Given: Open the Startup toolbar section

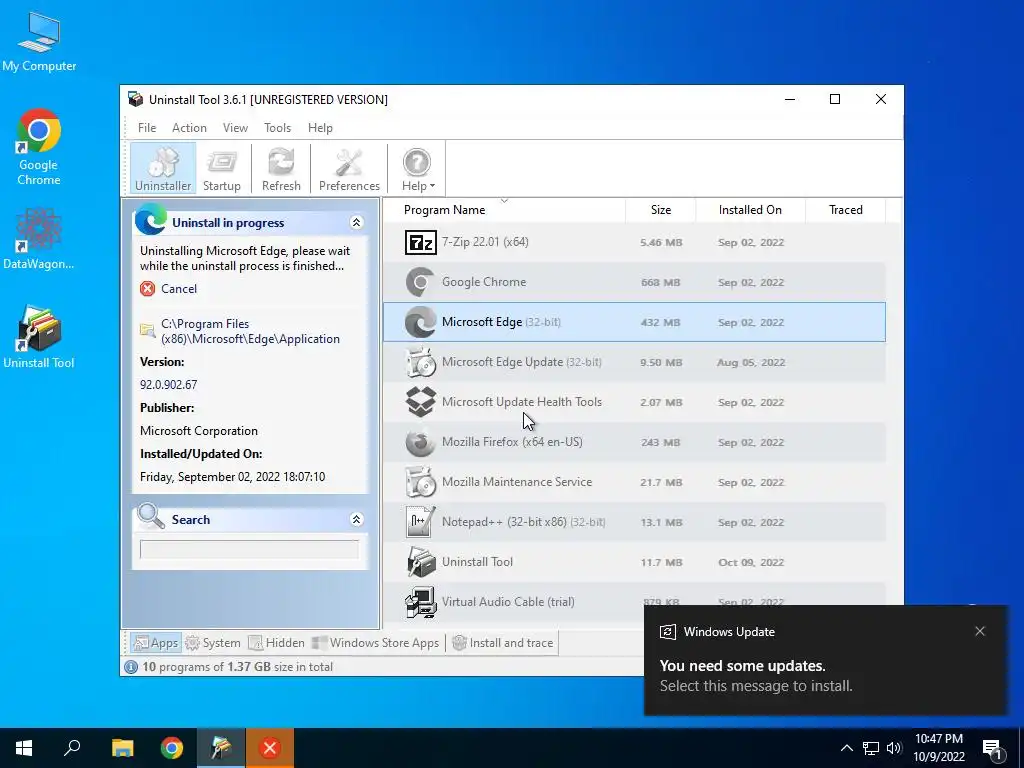Looking at the screenshot, I should (x=221, y=168).
